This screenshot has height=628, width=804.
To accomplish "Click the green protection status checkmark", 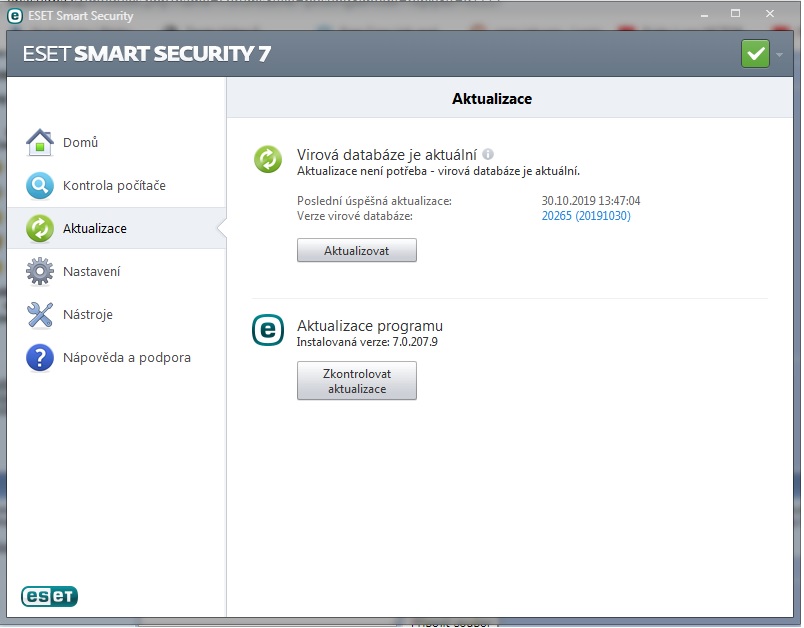I will pos(755,53).
